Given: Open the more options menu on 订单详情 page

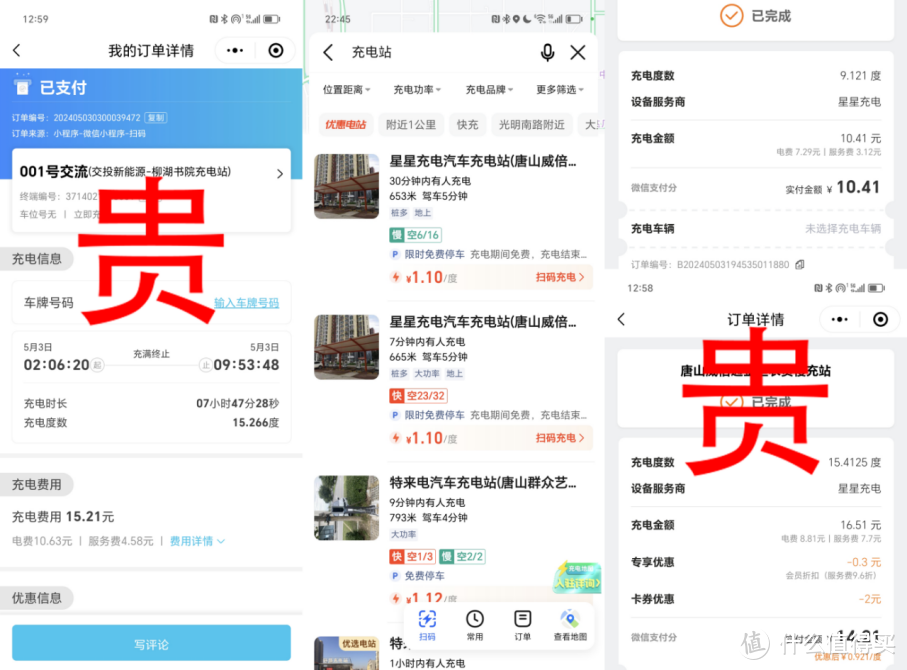Looking at the screenshot, I should click(840, 319).
